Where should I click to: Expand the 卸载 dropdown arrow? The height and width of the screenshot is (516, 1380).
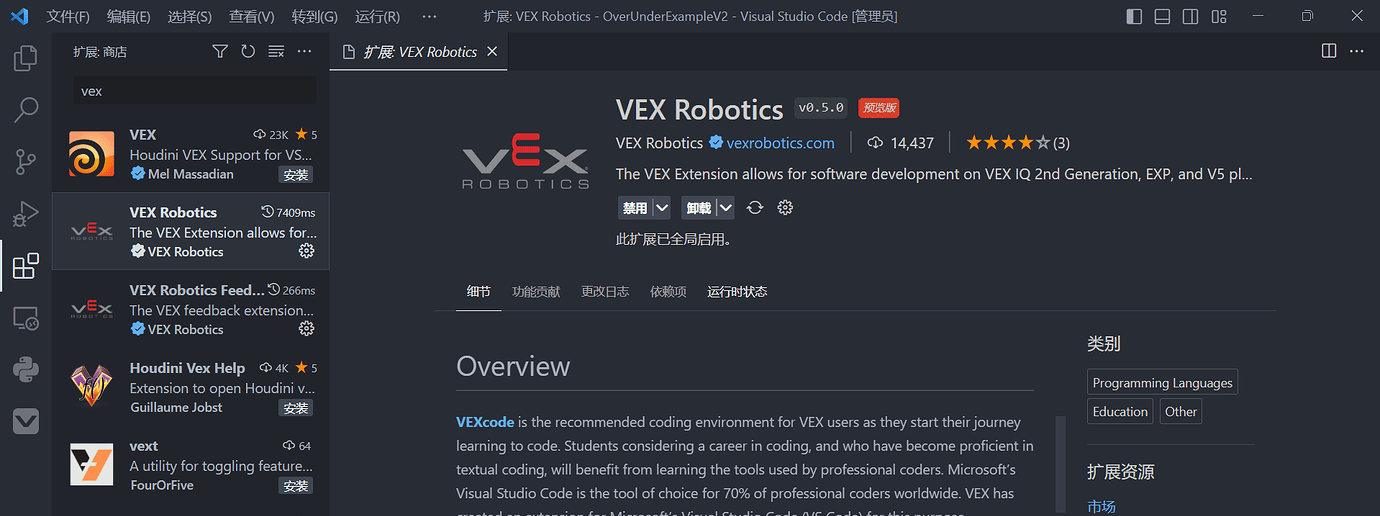[x=725, y=208]
